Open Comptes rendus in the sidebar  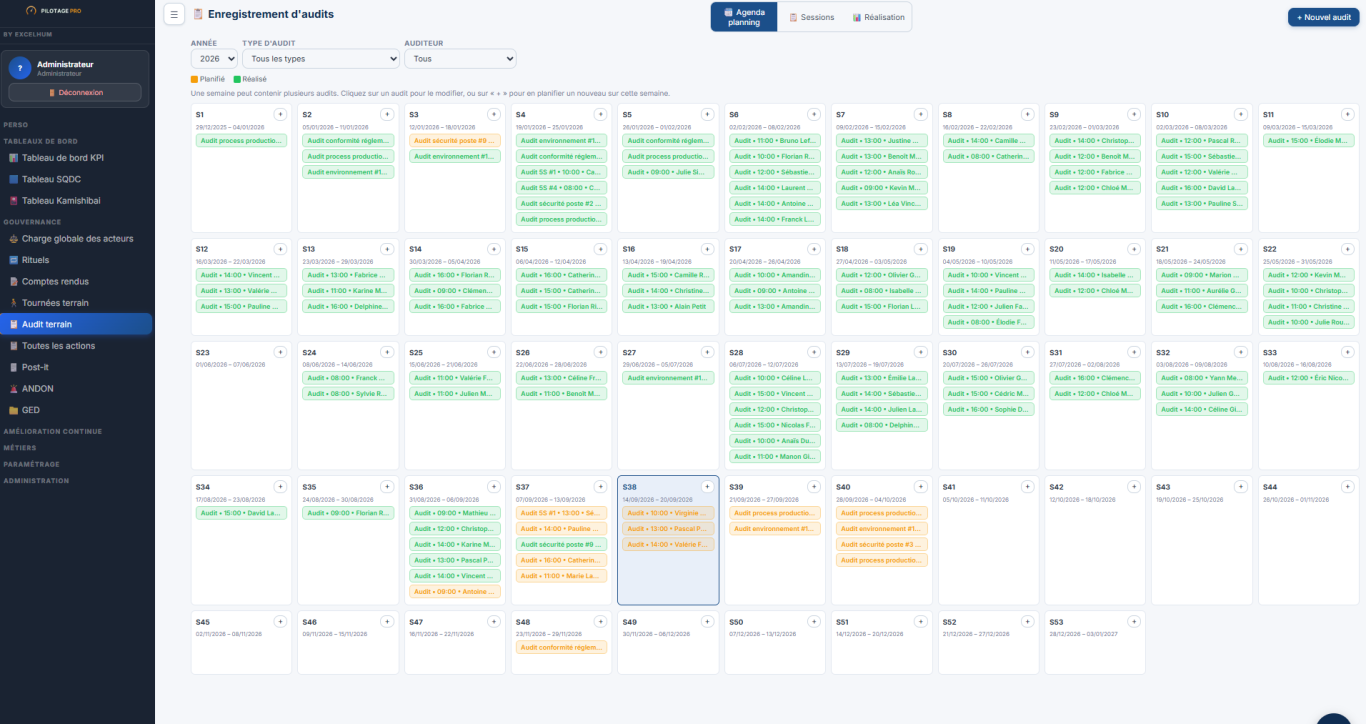click(x=77, y=282)
